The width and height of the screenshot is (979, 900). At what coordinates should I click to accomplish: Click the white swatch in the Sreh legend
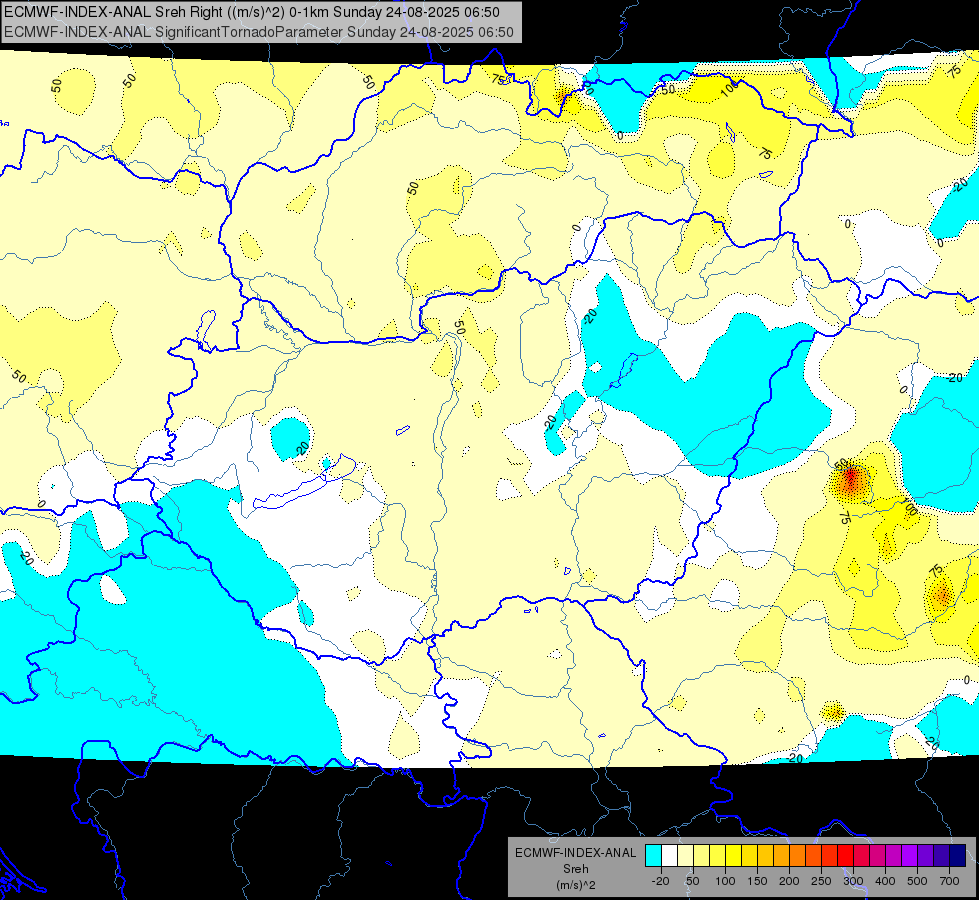point(669,855)
